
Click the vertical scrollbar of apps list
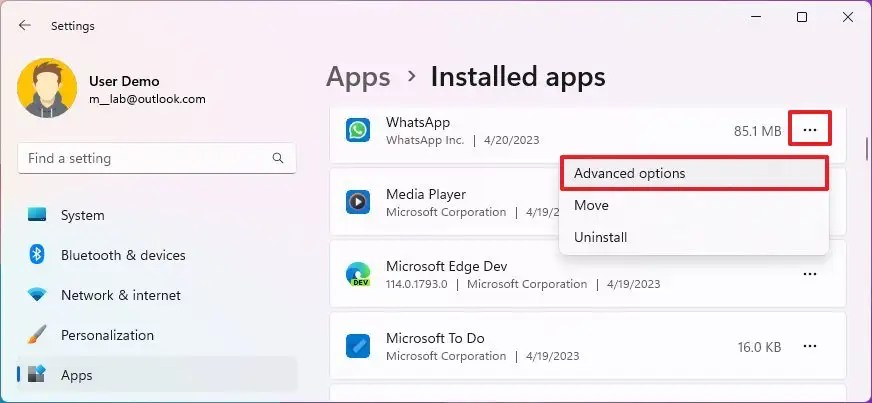point(866,148)
